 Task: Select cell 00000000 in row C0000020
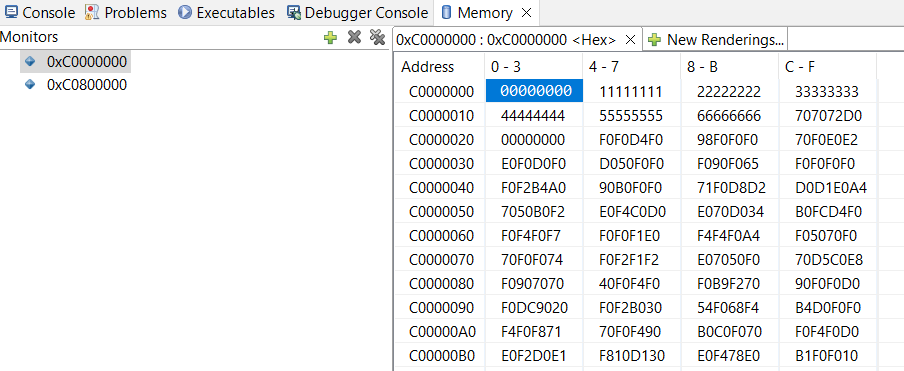click(x=533, y=140)
